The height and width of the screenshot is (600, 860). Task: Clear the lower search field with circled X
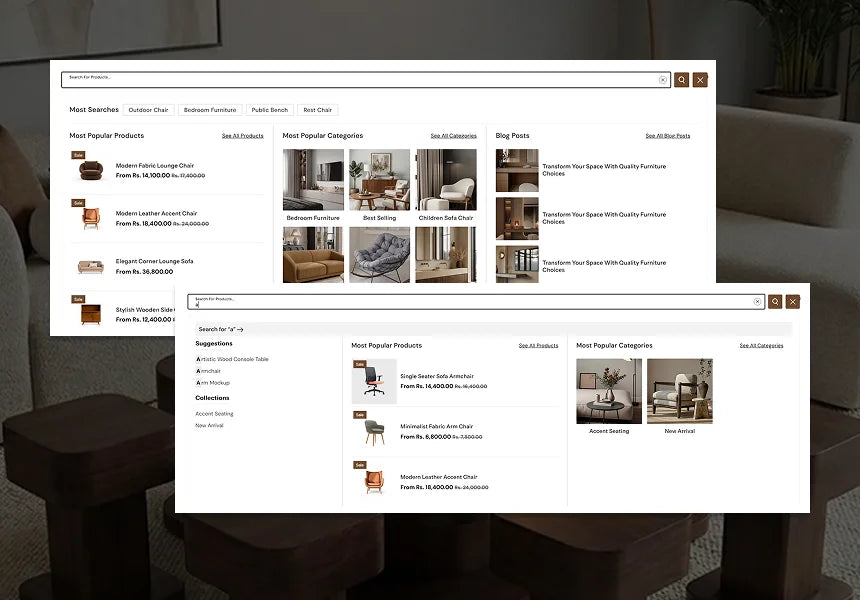pyautogui.click(x=757, y=302)
